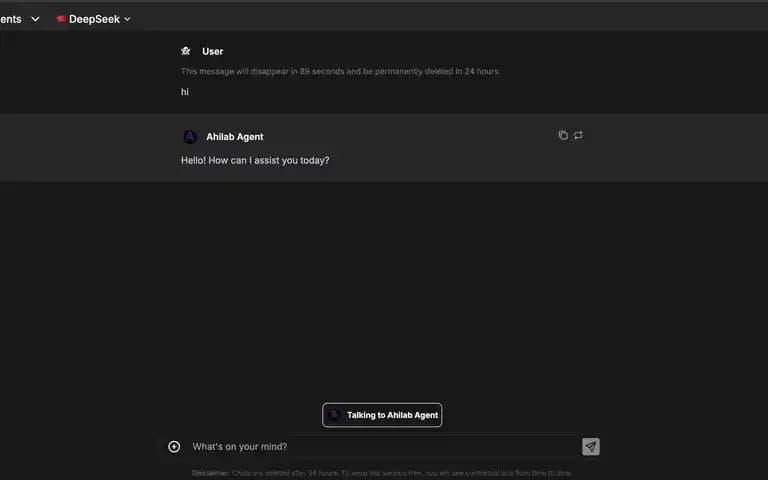Click the small chevron right of DeepSeek
The height and width of the screenshot is (480, 768).
127,19
